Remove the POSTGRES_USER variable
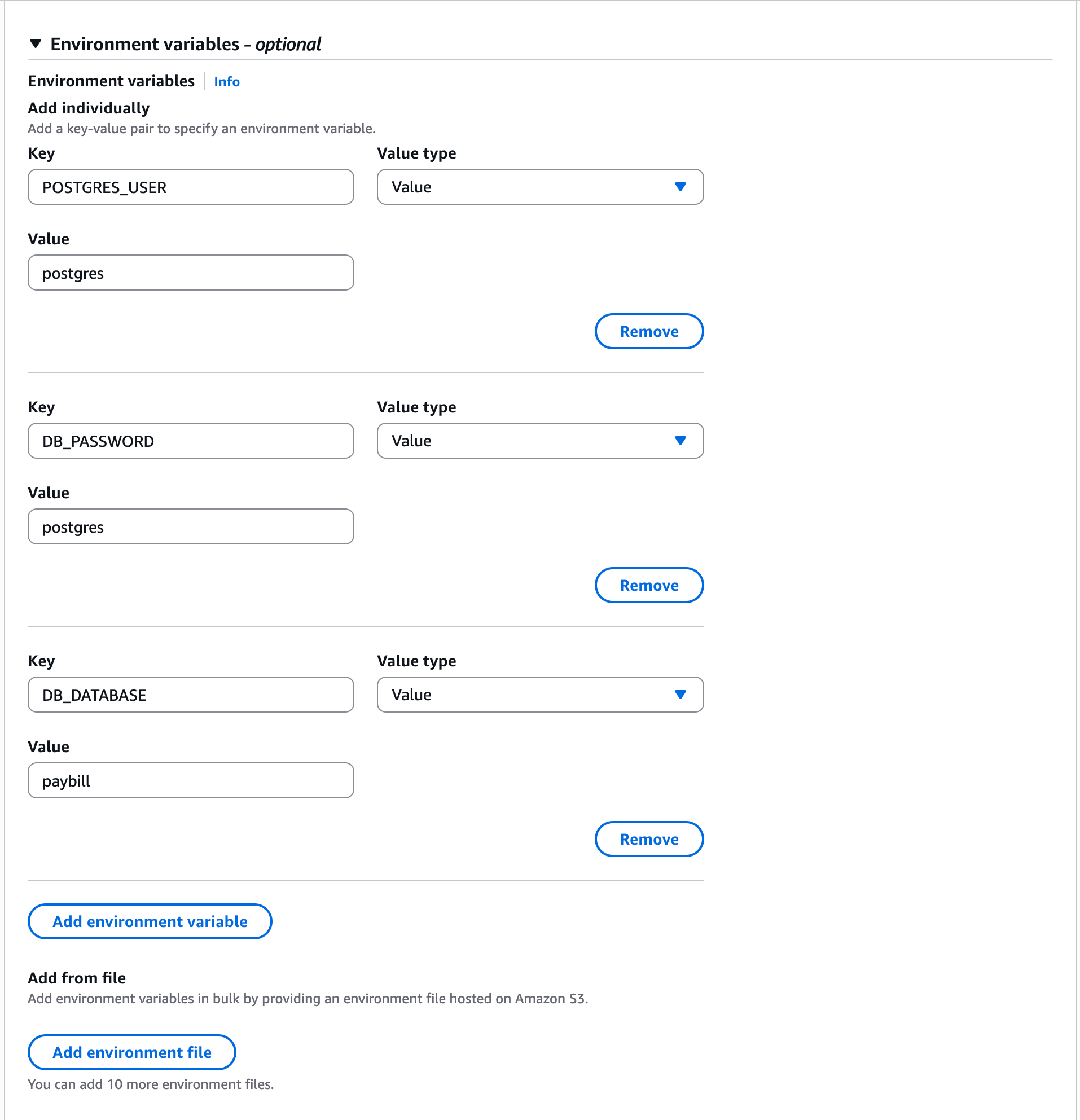The width and height of the screenshot is (1080, 1120). [x=648, y=331]
